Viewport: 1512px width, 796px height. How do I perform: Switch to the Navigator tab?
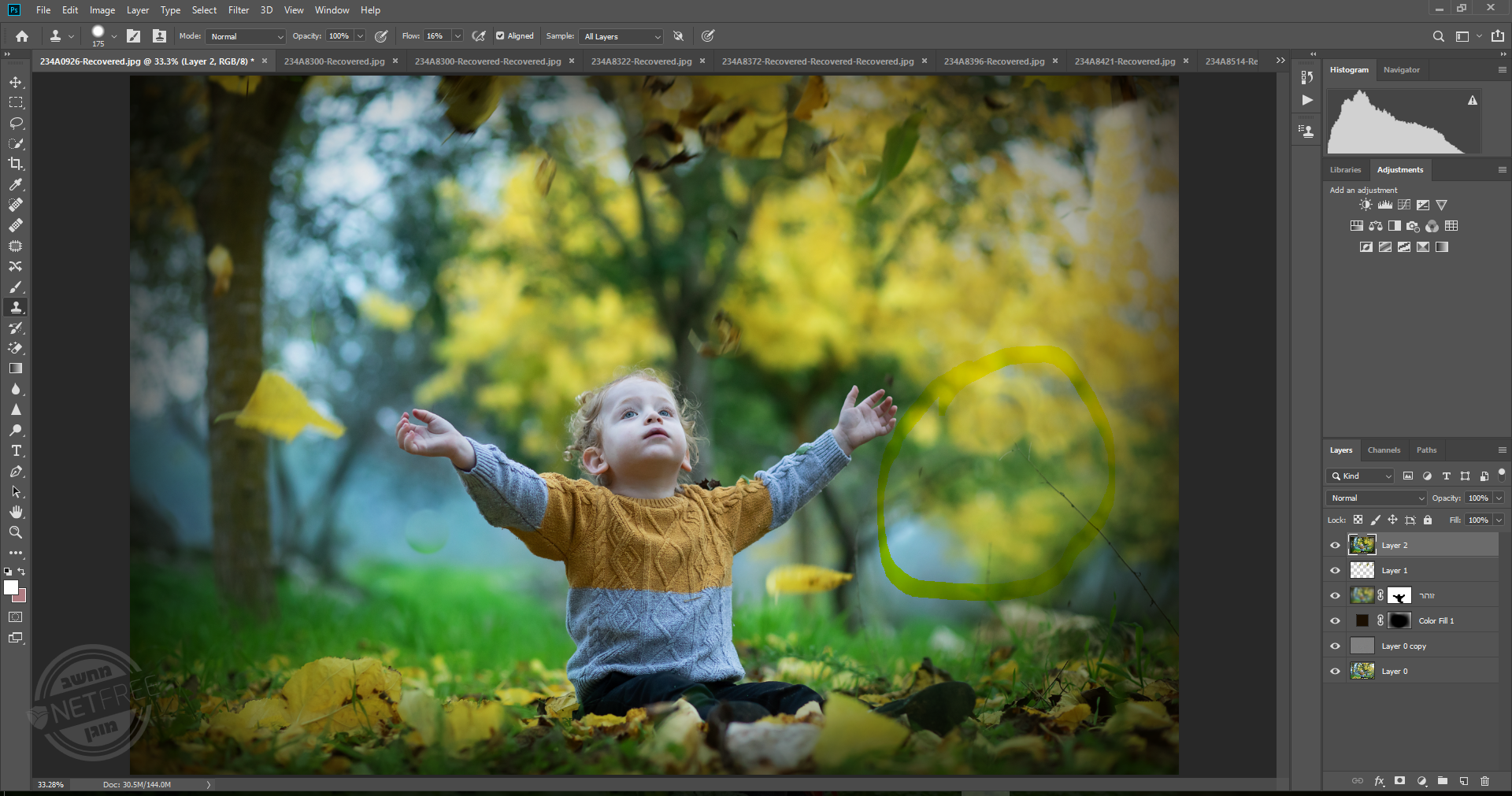tap(1402, 70)
